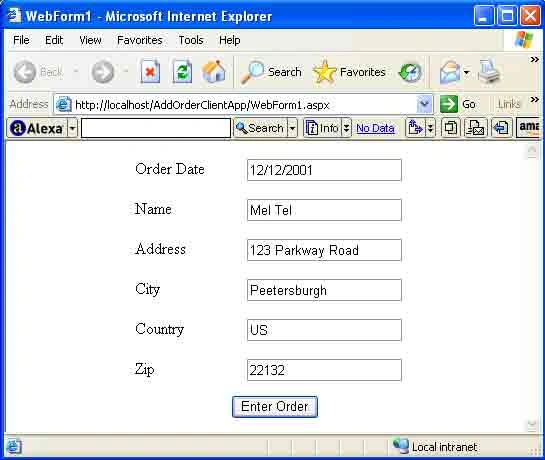The image size is (545, 460).
Task: Open the Back button history dropdown
Action: point(76,72)
